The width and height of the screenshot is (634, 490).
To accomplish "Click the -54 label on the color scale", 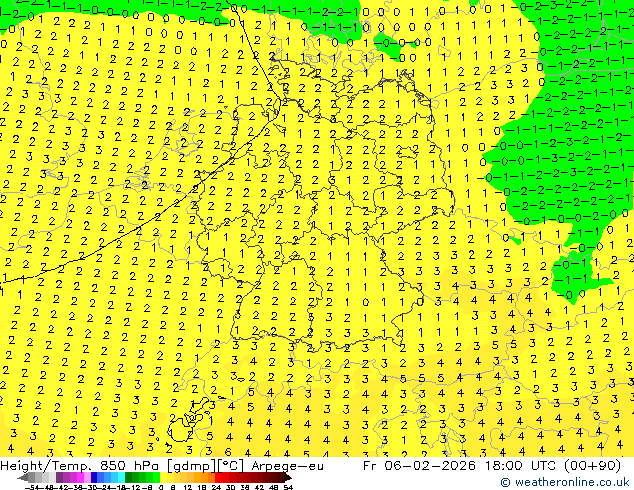I will [32, 487].
